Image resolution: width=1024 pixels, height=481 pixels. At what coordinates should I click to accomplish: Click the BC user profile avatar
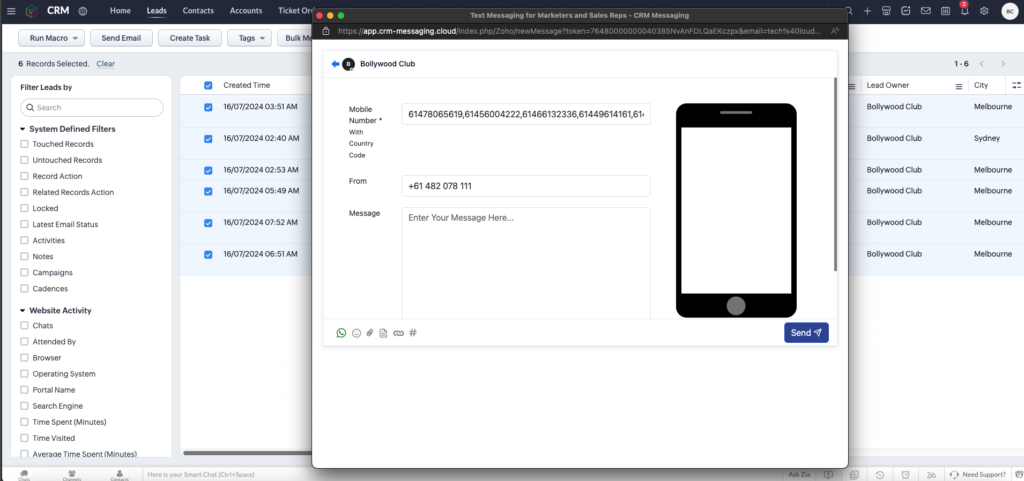[1010, 11]
